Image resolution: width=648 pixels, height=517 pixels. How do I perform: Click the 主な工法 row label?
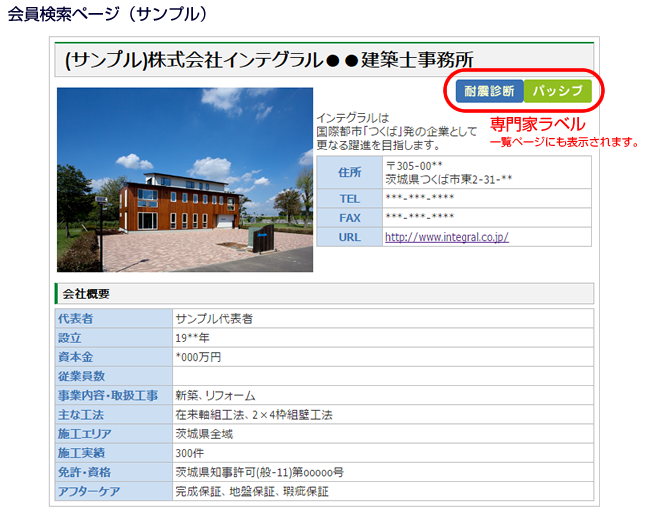[x=114, y=415]
